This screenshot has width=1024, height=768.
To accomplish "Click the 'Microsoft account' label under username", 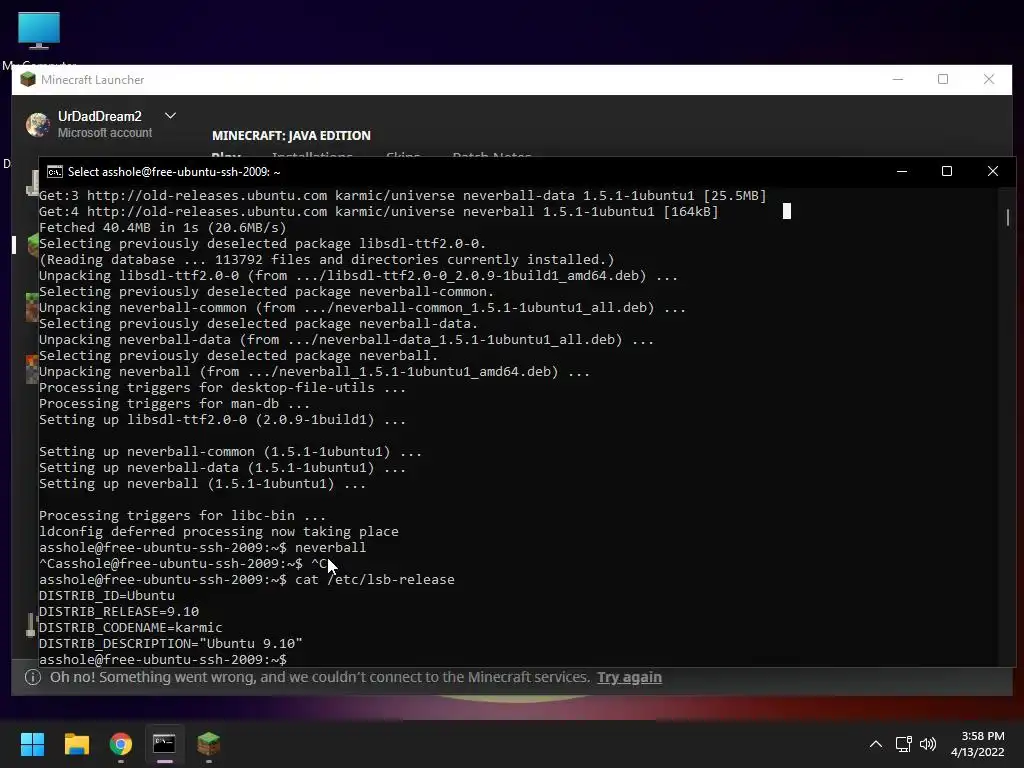I will click(x=104, y=133).
